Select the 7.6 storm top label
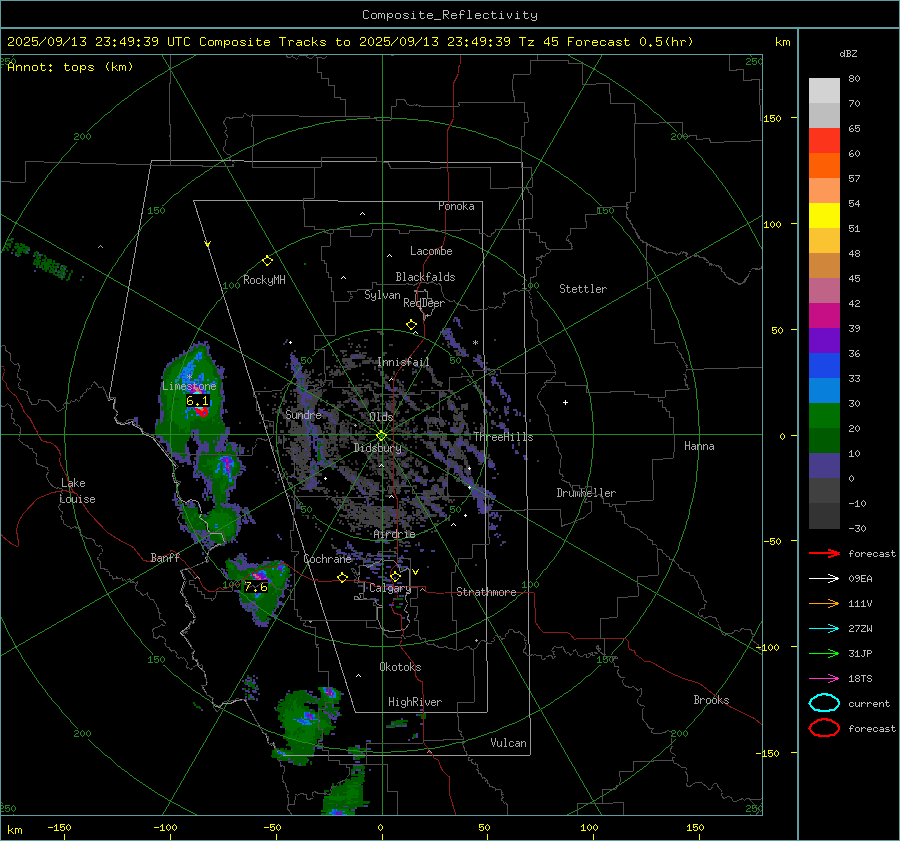 (256, 587)
